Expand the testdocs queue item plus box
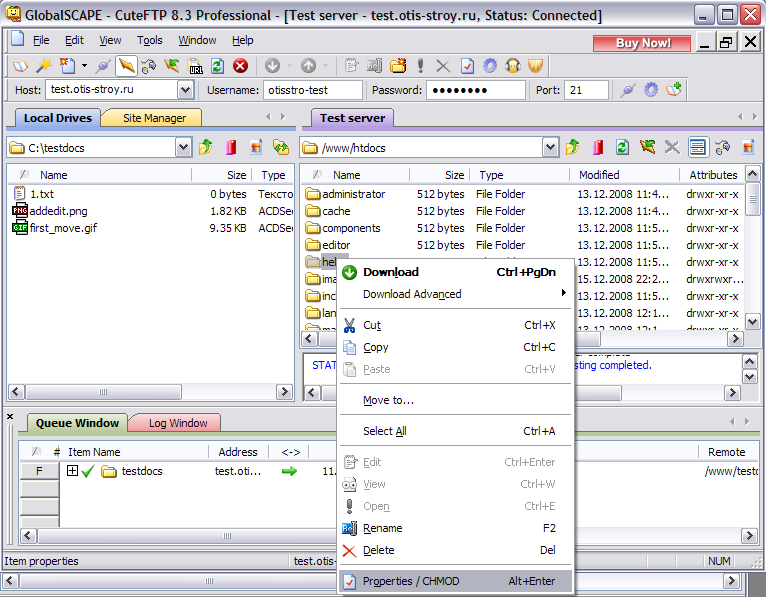Viewport: 766px width, 597px height. point(72,470)
